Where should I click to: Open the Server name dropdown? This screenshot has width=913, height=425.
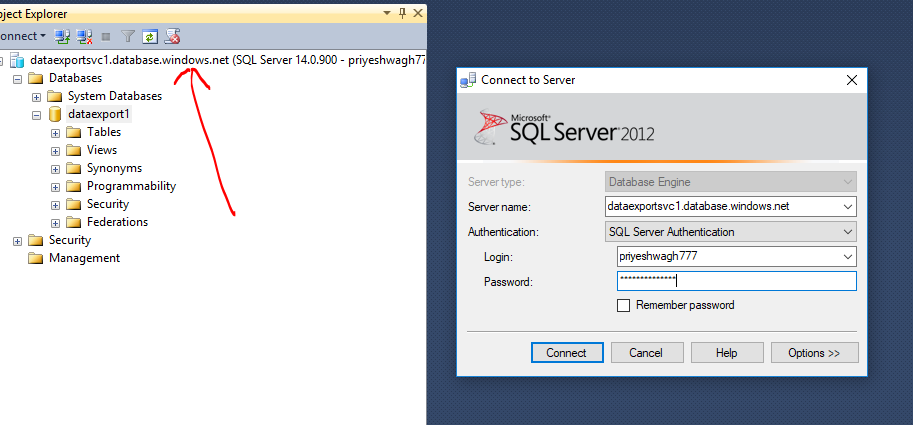point(847,206)
